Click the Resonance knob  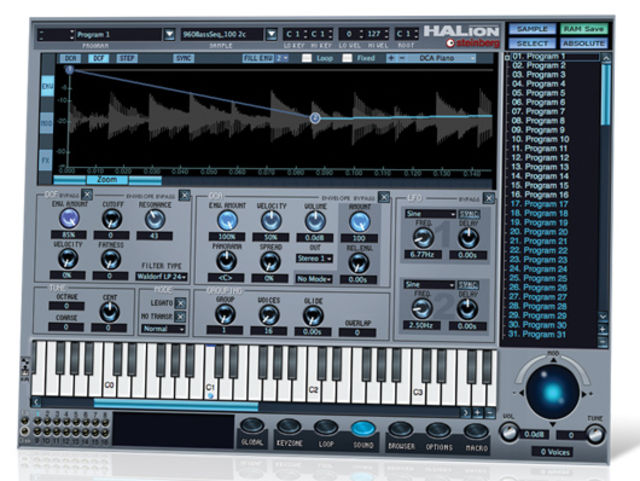click(x=155, y=219)
